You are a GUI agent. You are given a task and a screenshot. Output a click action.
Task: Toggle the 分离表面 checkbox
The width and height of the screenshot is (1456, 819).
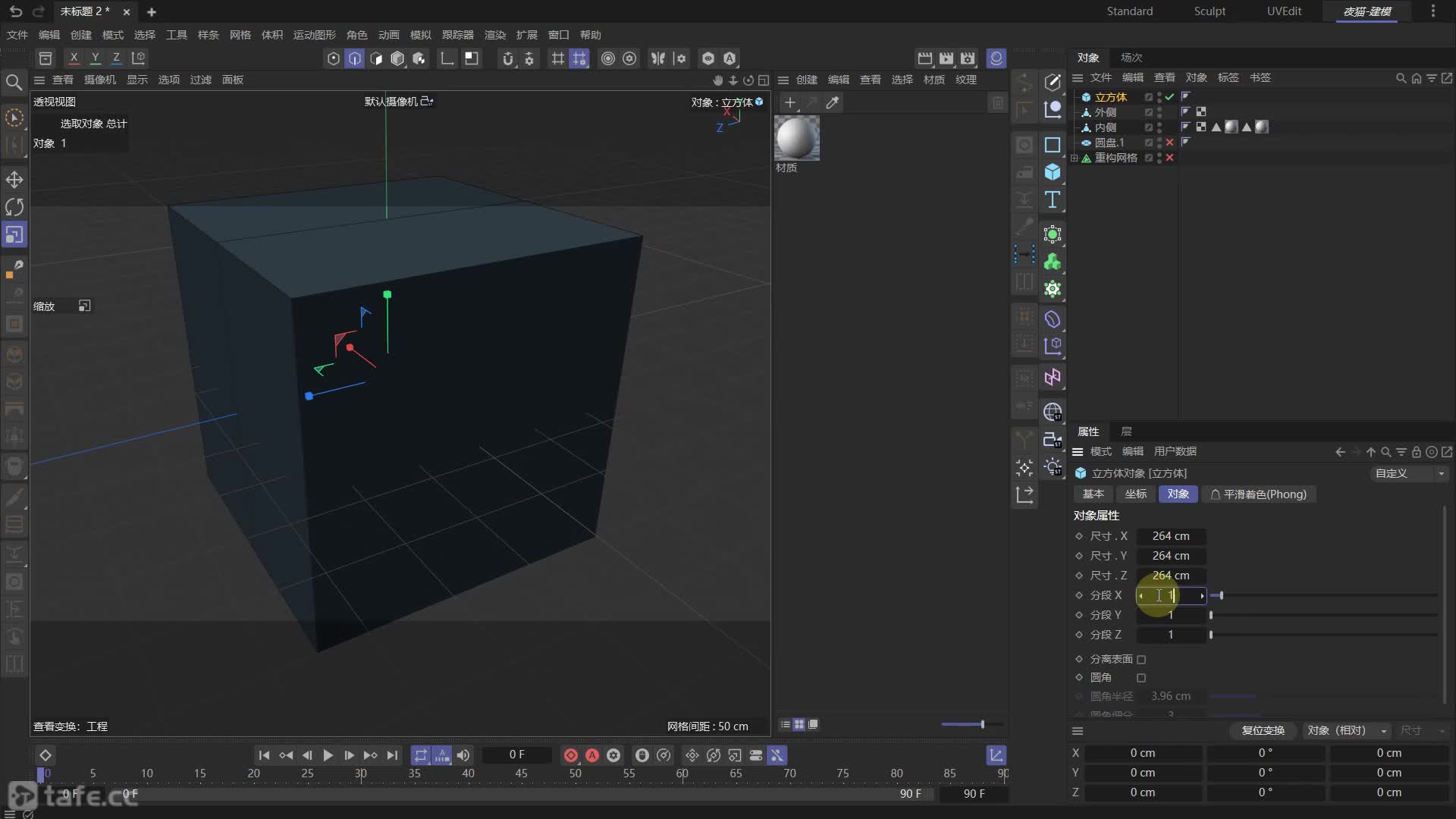pyautogui.click(x=1141, y=660)
